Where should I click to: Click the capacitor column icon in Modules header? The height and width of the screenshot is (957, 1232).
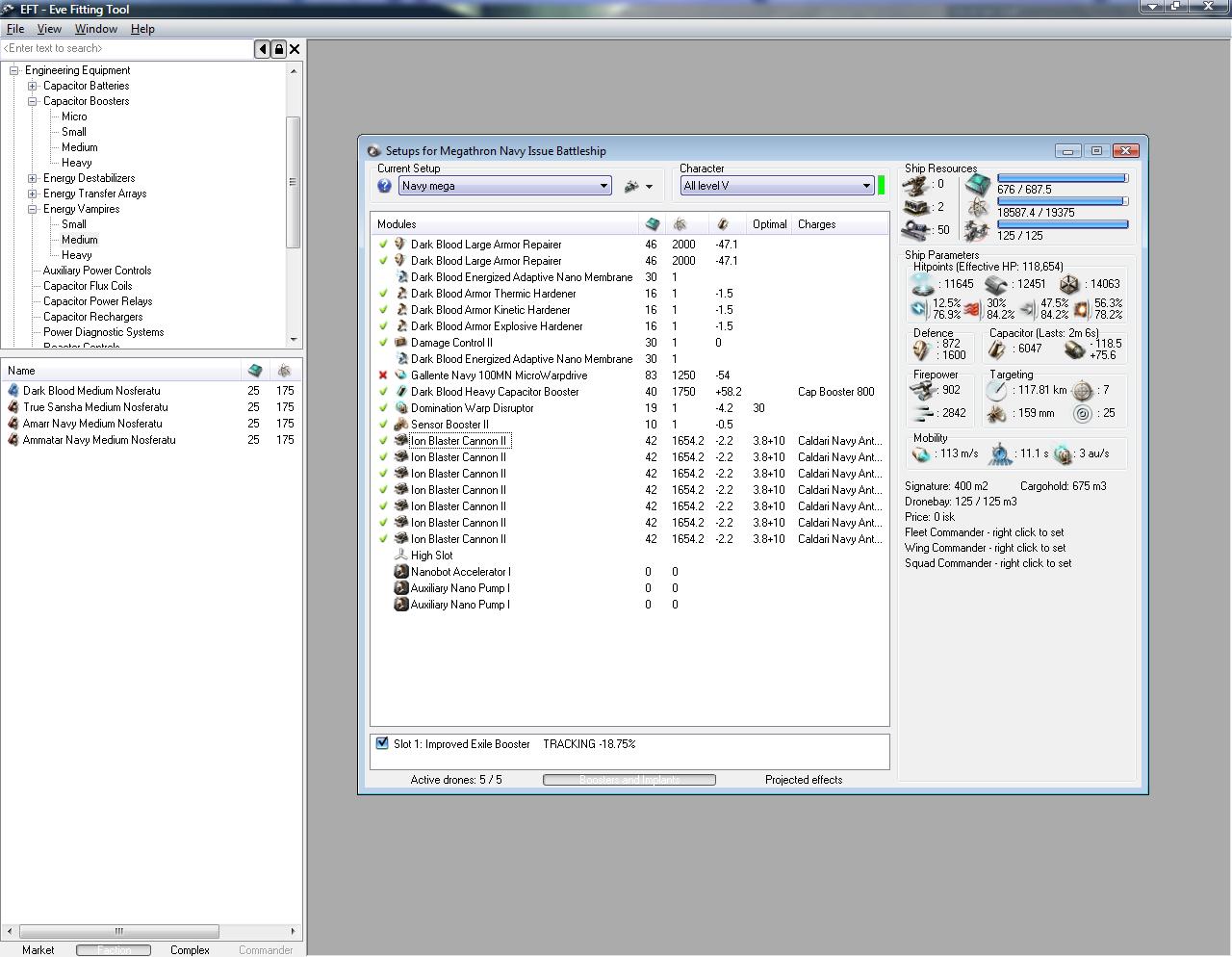(x=723, y=224)
